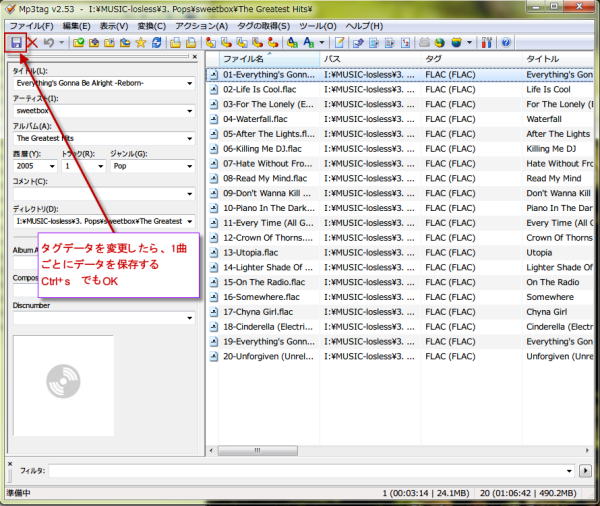The width and height of the screenshot is (600, 506).
Task: Click the globe web sources icon
Action: pos(456,43)
